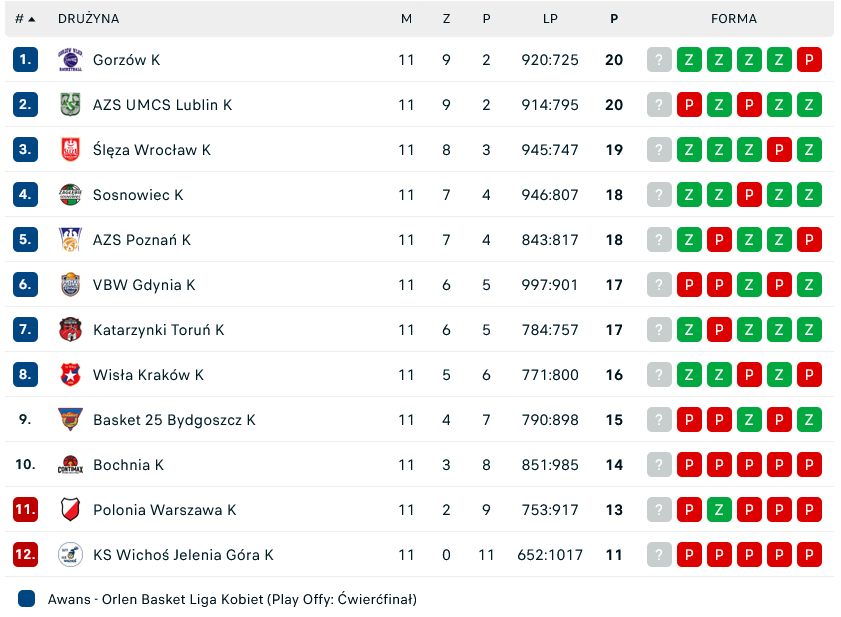Sort standings by DRUŻYNA column header
This screenshot has width=841, height=617.
89,19
